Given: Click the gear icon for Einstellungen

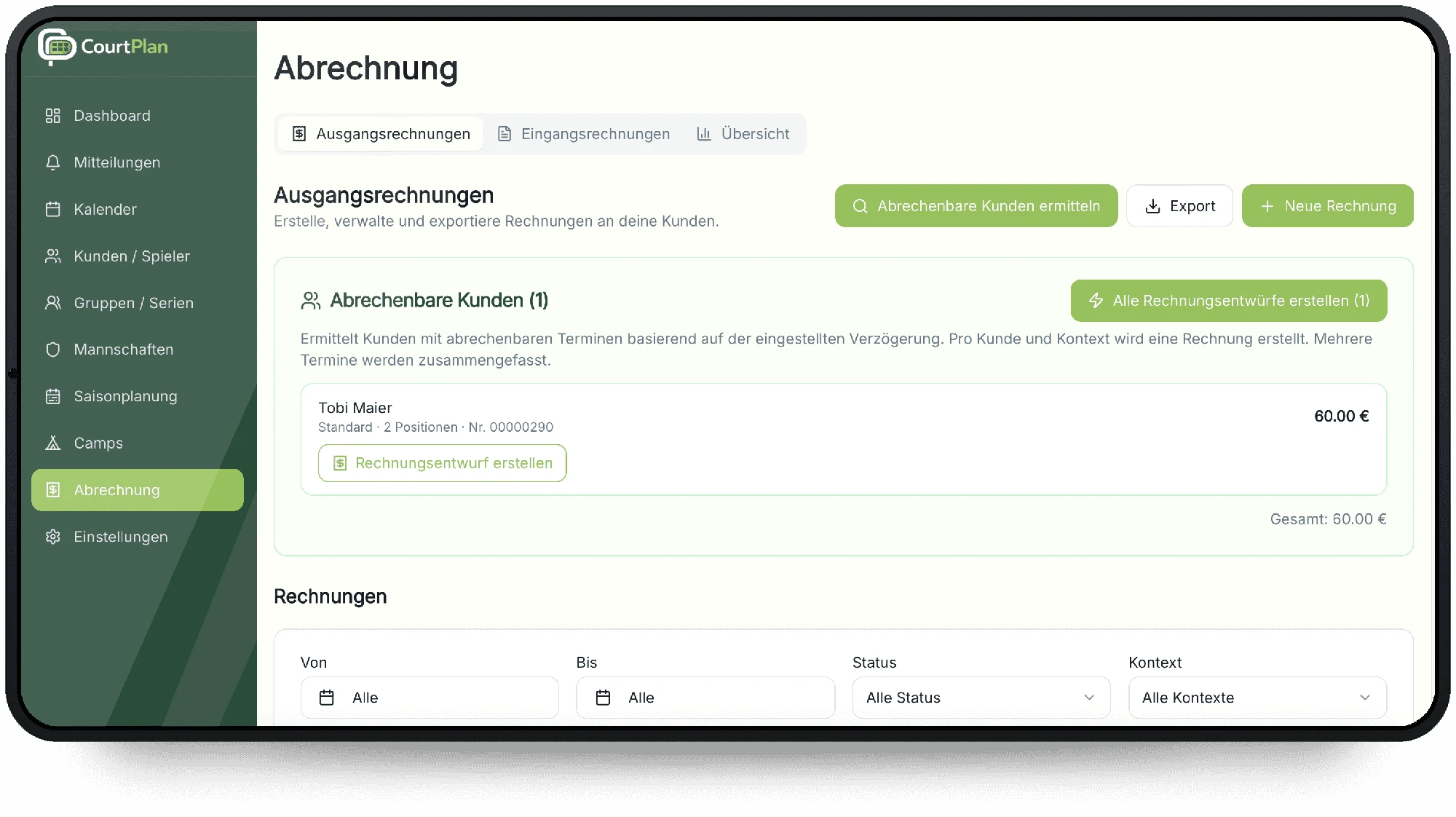Looking at the screenshot, I should 52,537.
